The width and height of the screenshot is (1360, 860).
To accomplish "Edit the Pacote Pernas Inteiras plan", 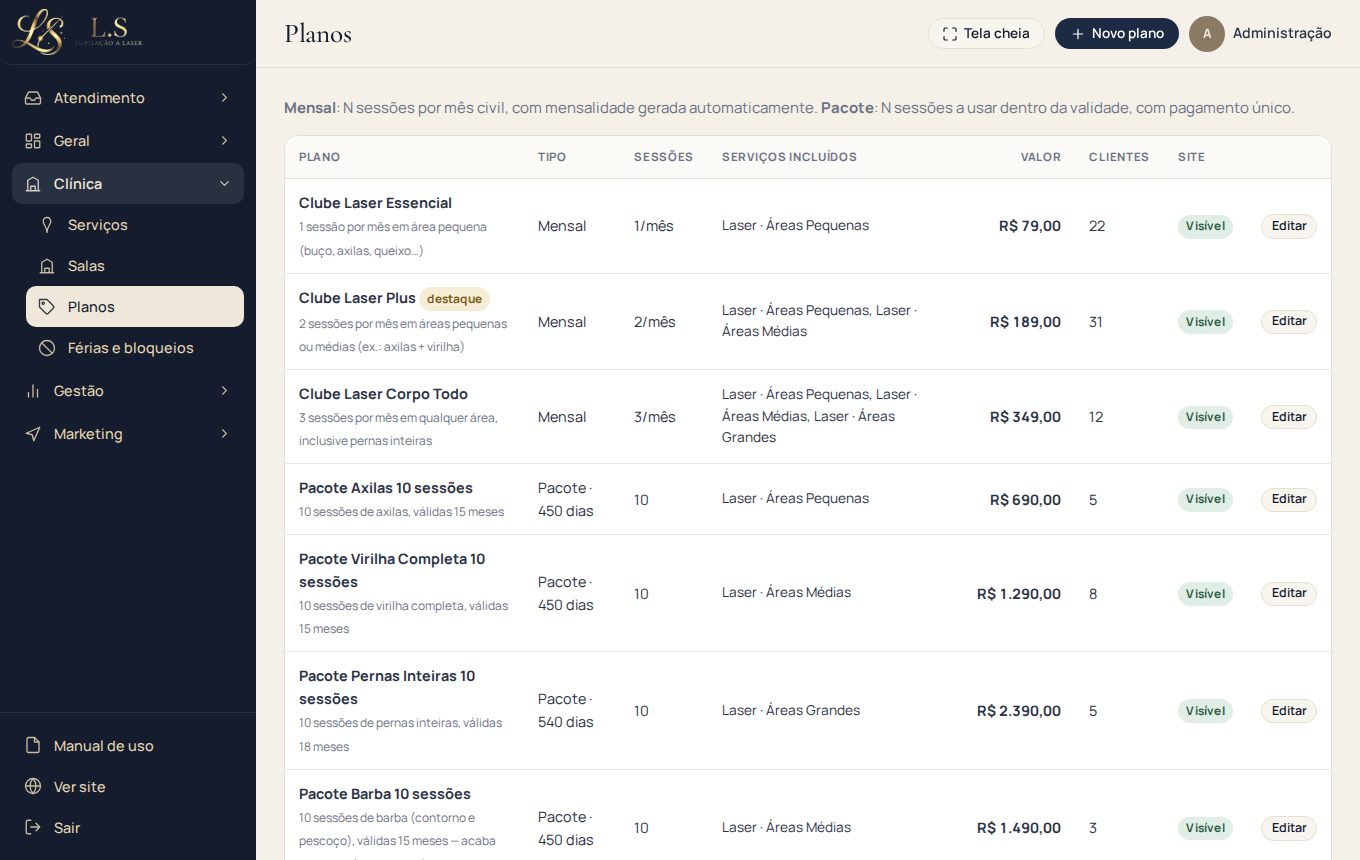I will coord(1289,711).
